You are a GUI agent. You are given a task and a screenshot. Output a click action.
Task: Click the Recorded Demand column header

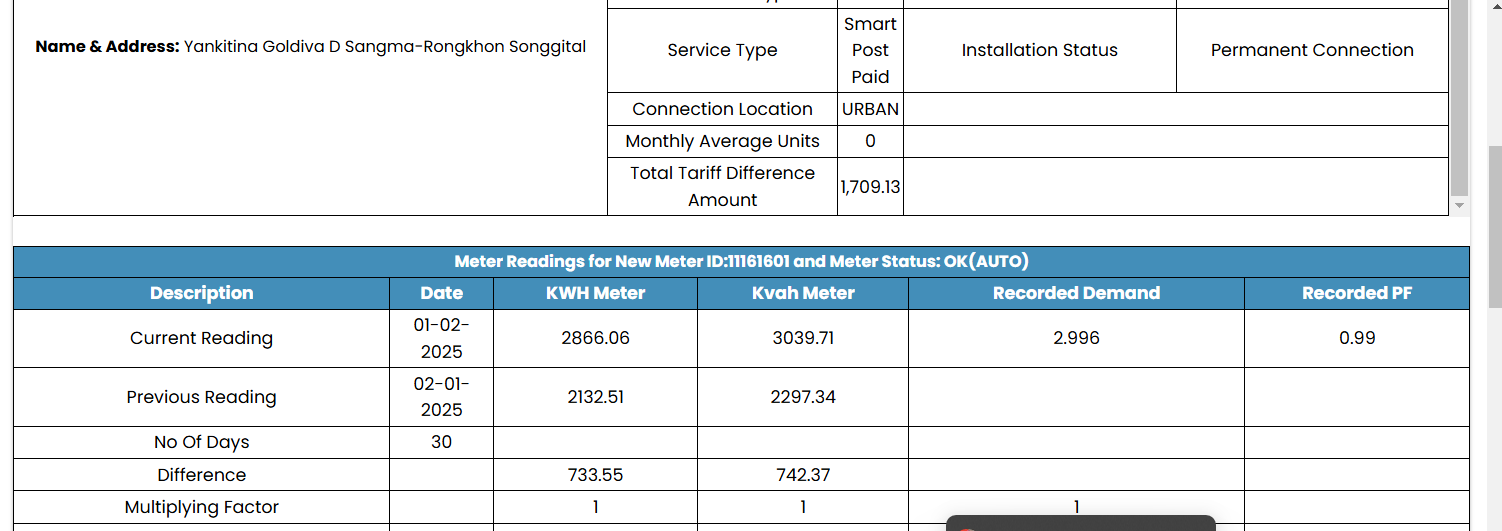(x=1076, y=293)
